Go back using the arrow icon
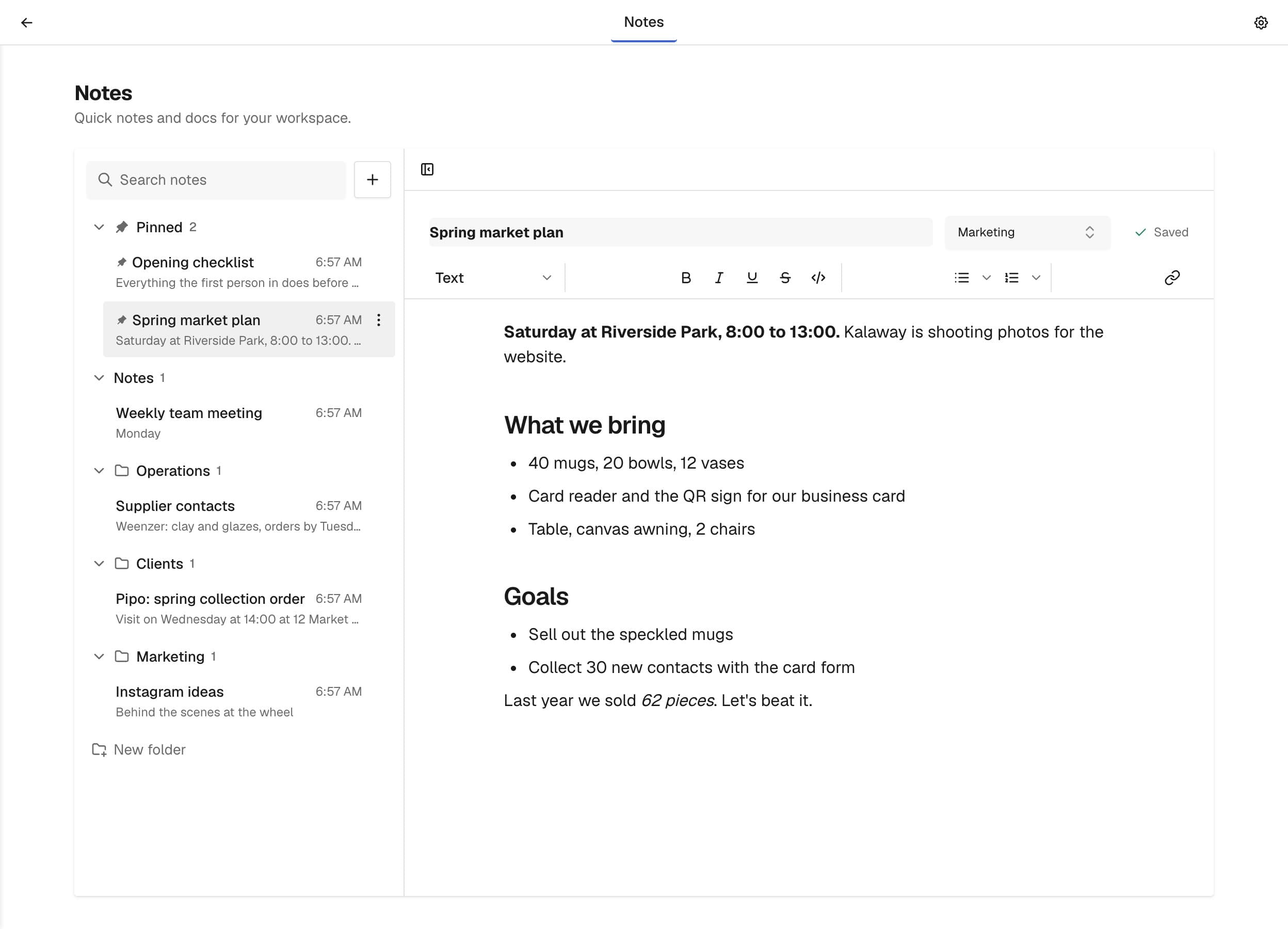Screen dimensions: 1288x929 coord(27,23)
